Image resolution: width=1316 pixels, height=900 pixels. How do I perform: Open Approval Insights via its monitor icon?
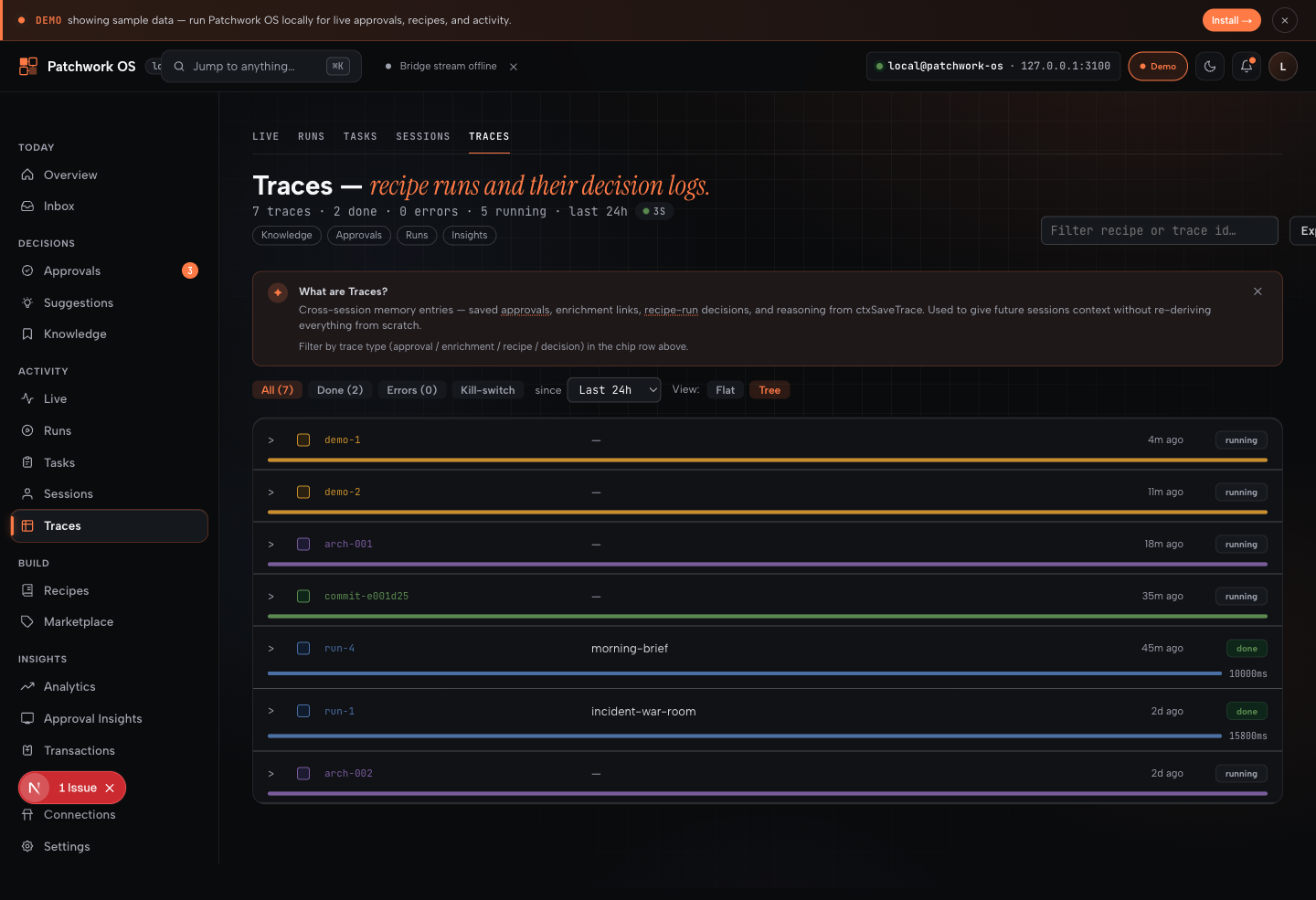pos(27,718)
